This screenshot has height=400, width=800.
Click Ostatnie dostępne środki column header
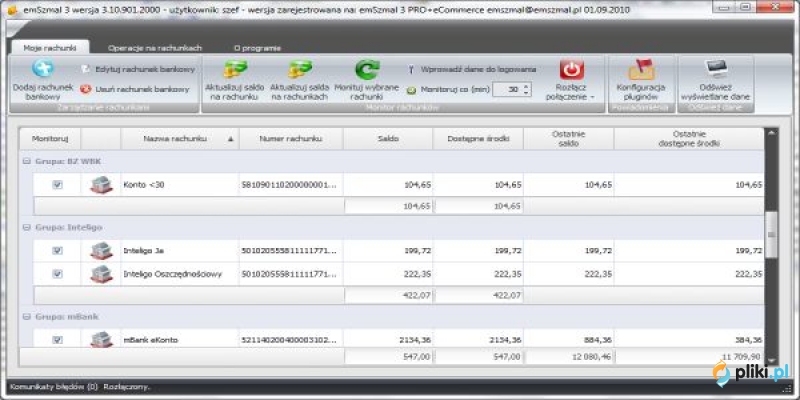pos(689,138)
